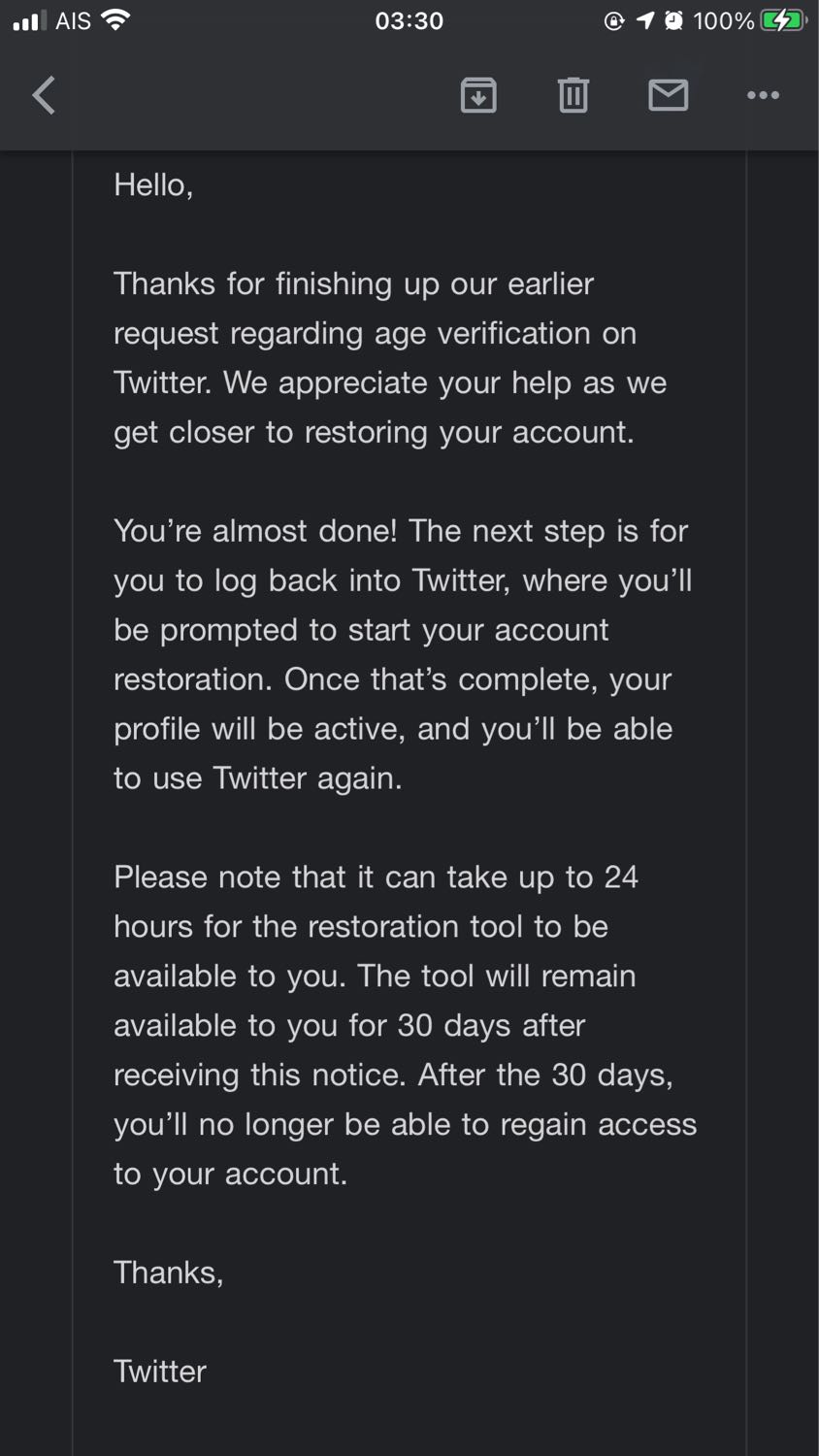
Task: Tap the Twitter signature text
Action: click(x=160, y=1371)
